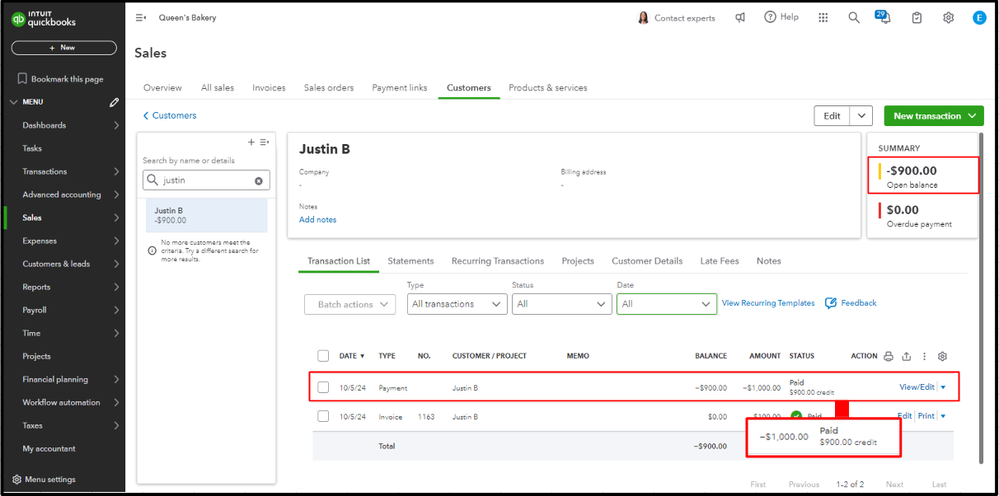Select Justin B in the customer list
Image resolution: width=999 pixels, height=496 pixels.
point(205,215)
